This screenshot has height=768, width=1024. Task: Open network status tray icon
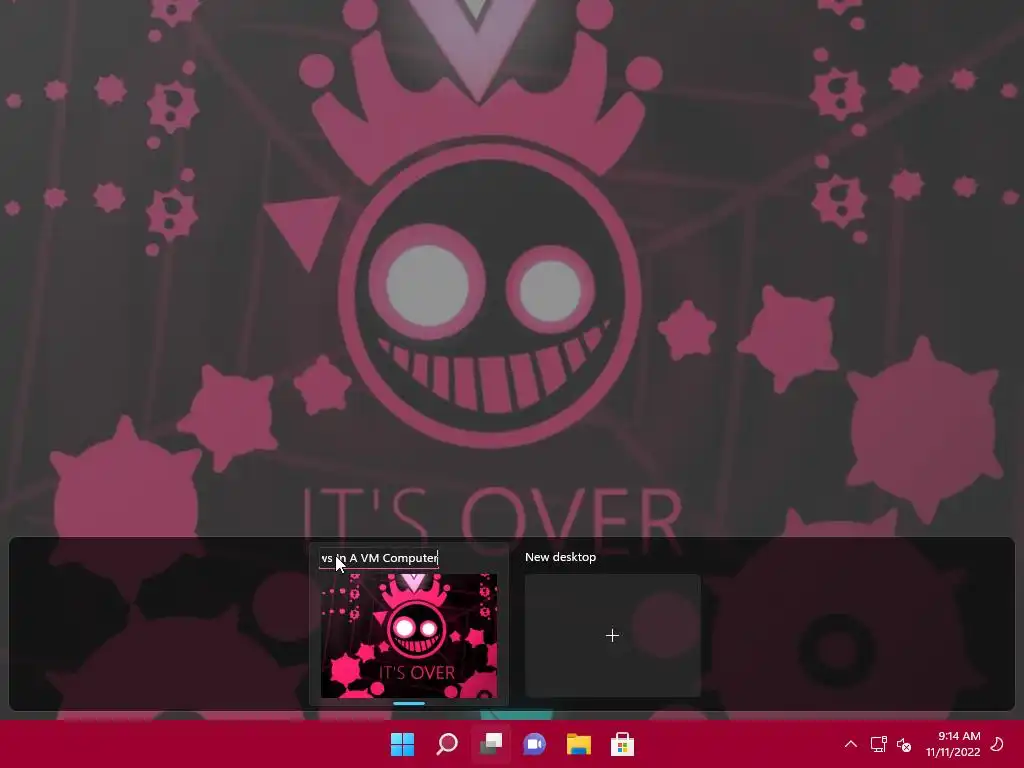(878, 744)
